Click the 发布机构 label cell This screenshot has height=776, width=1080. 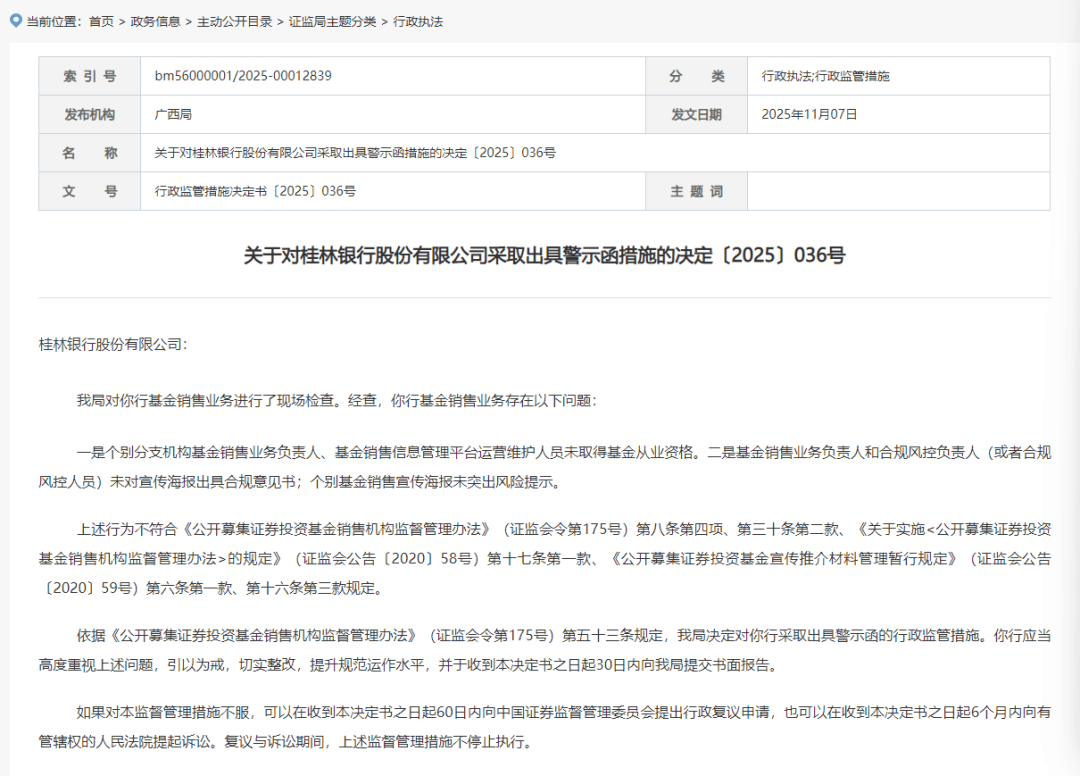tap(90, 115)
